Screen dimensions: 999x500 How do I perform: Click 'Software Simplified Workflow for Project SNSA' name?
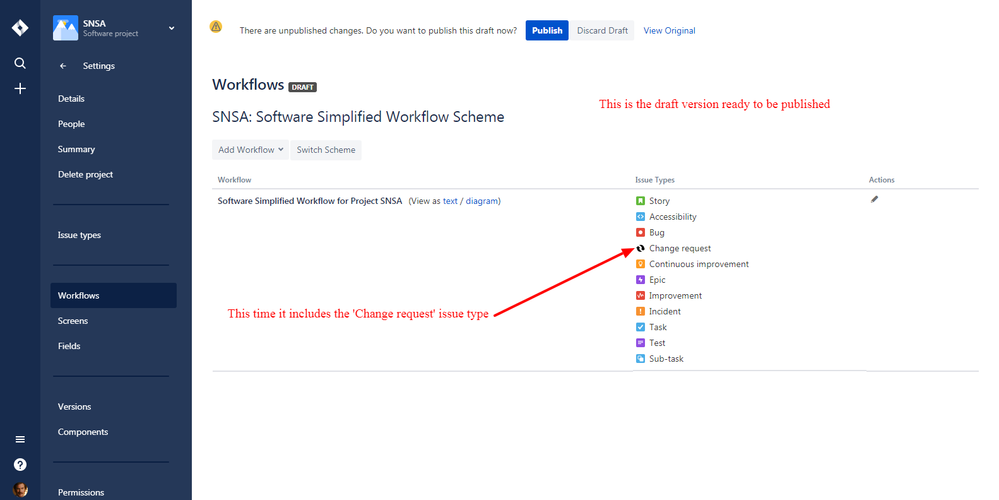pos(310,201)
